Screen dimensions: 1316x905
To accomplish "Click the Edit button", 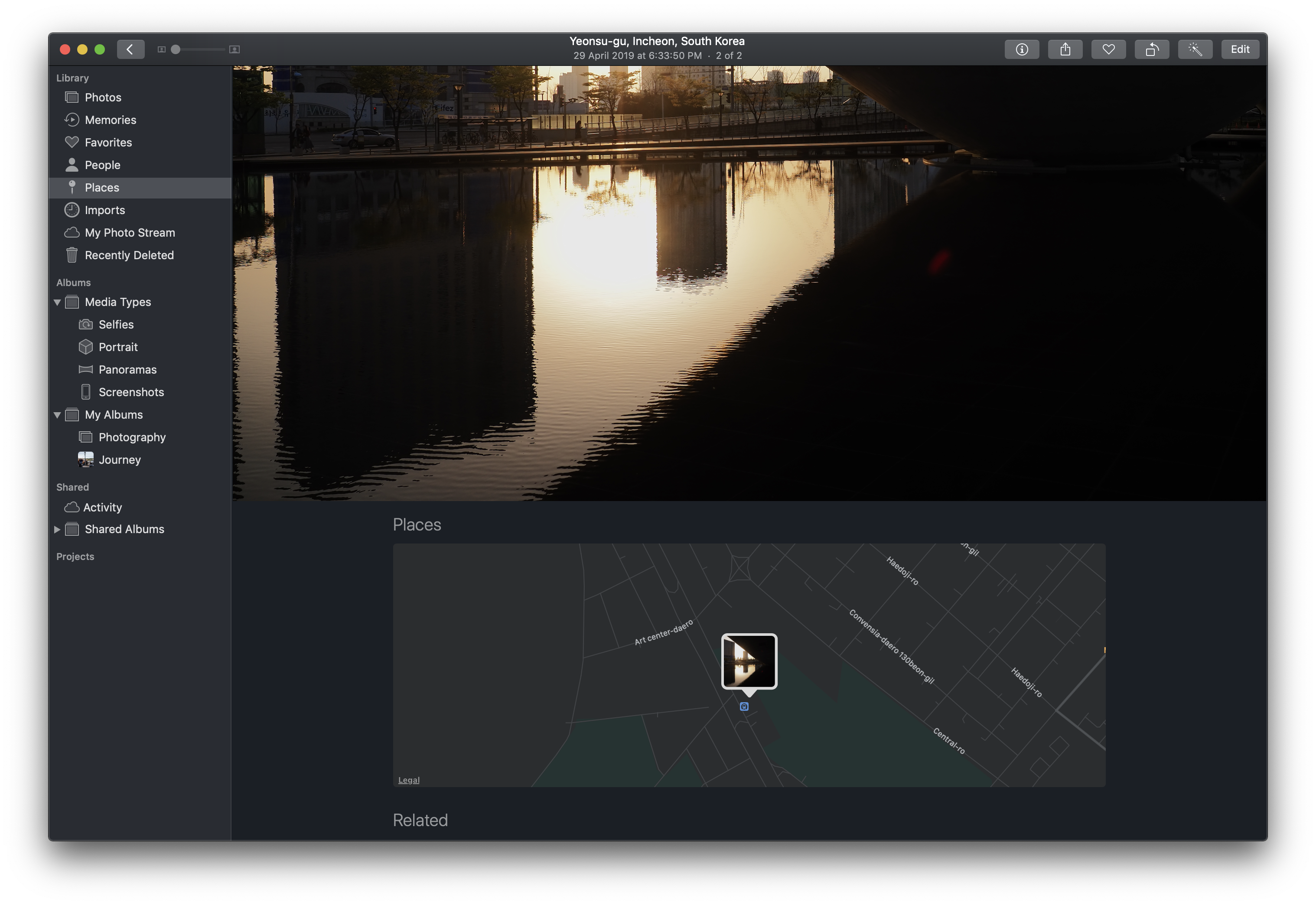I will [1239, 49].
